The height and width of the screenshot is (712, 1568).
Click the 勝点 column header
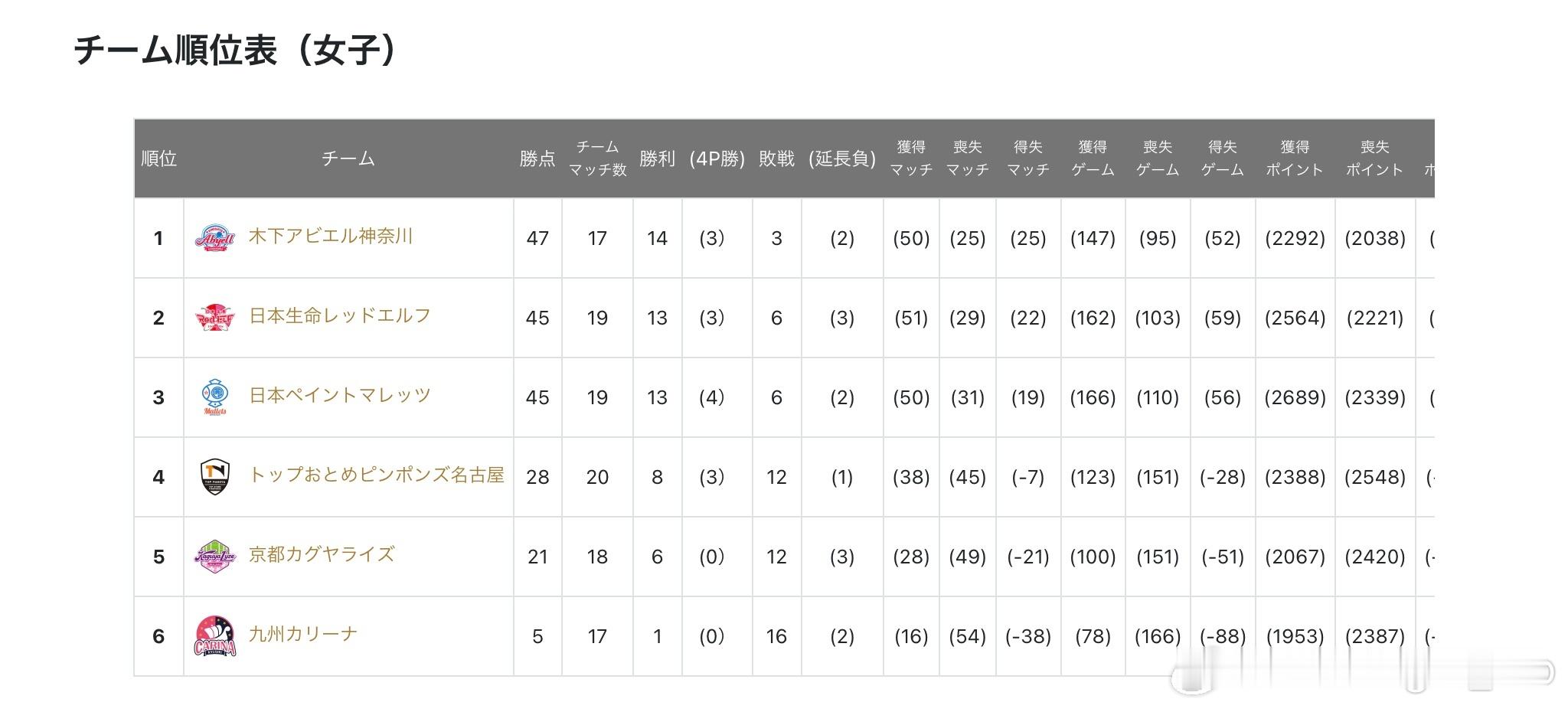tap(537, 158)
